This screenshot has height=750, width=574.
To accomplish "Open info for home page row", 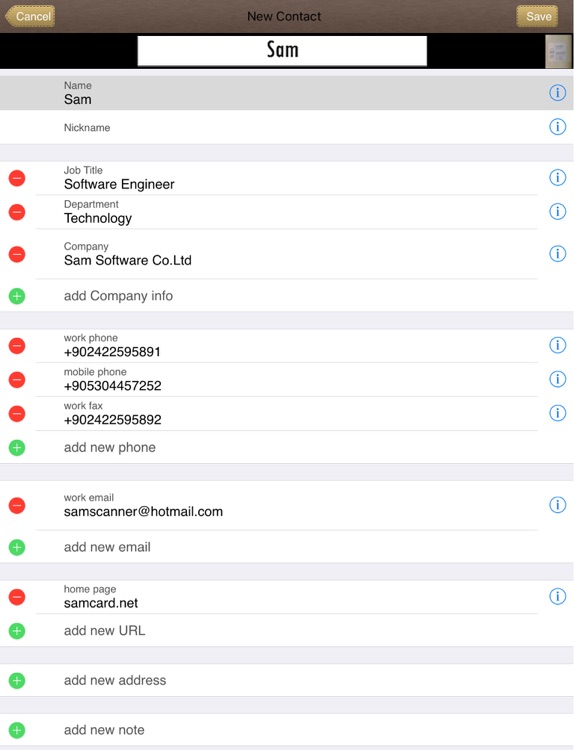I will pyautogui.click(x=557, y=596).
